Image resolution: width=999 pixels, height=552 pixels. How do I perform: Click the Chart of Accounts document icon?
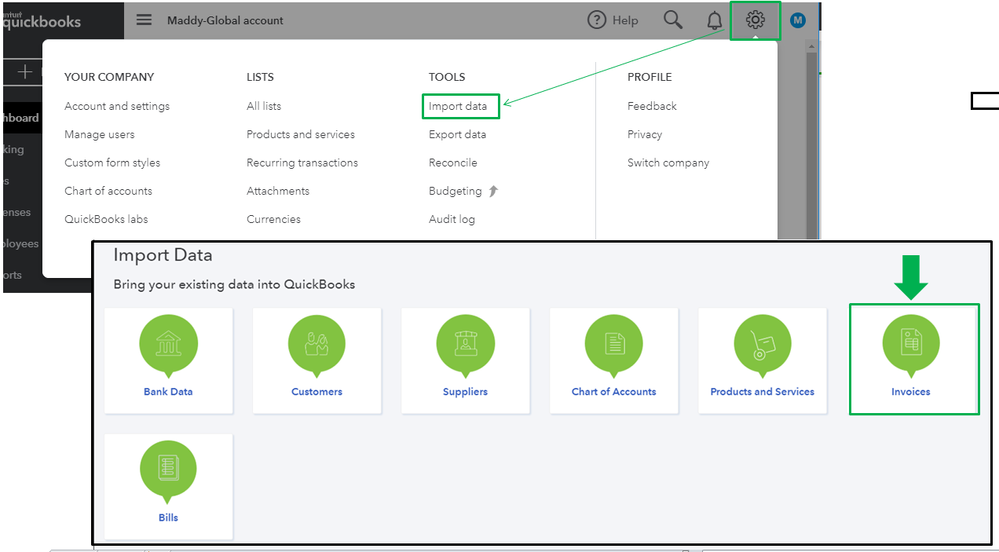click(x=614, y=344)
